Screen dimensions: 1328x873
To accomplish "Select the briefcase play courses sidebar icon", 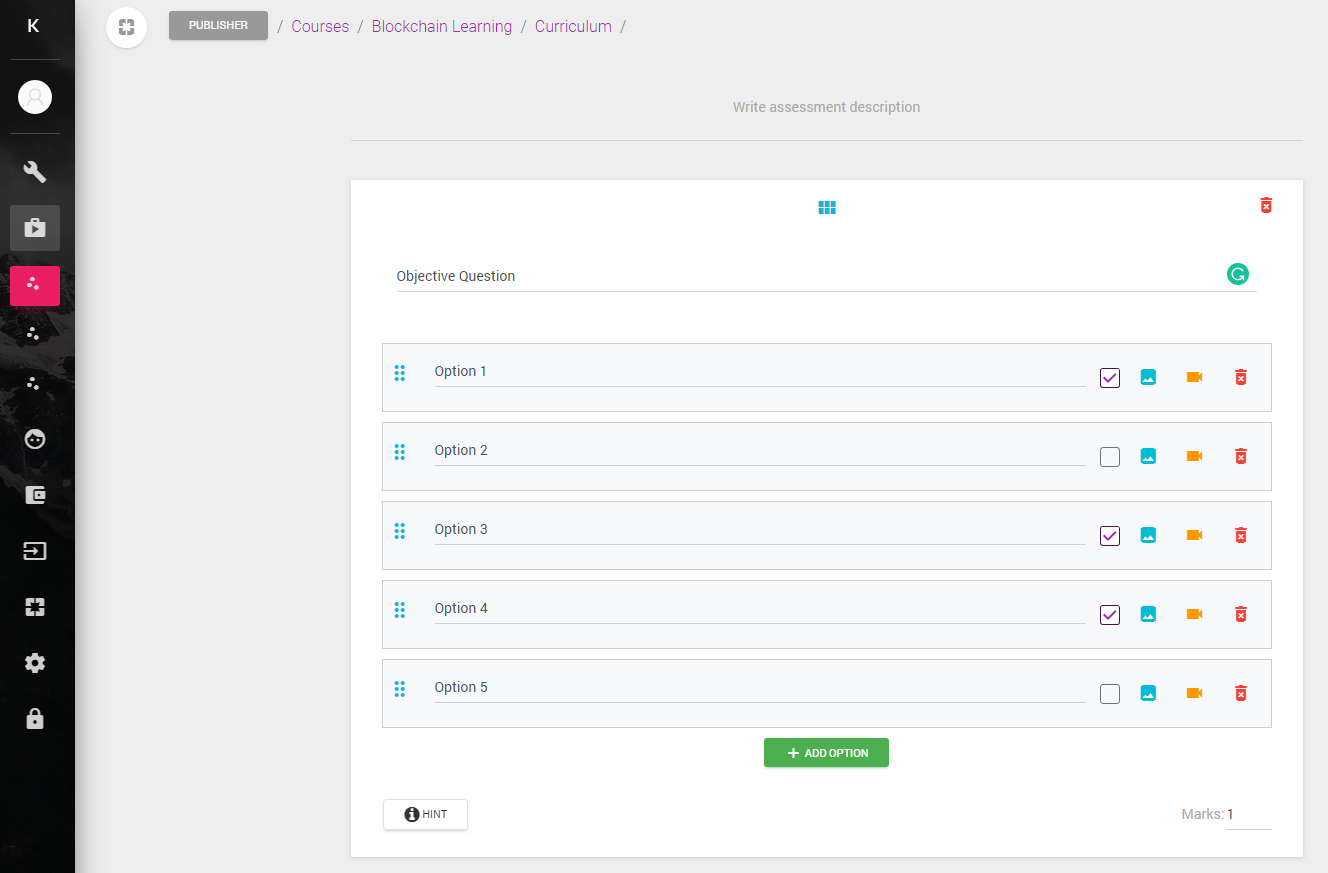I will [35, 228].
